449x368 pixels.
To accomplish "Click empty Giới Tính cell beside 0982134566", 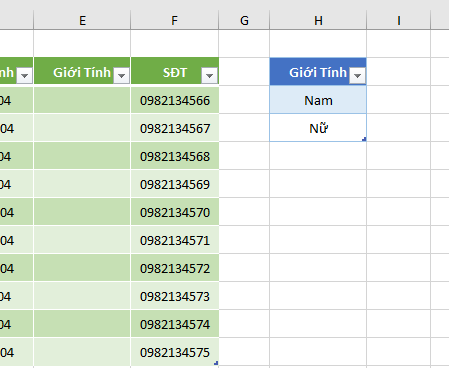I will [x=82, y=100].
